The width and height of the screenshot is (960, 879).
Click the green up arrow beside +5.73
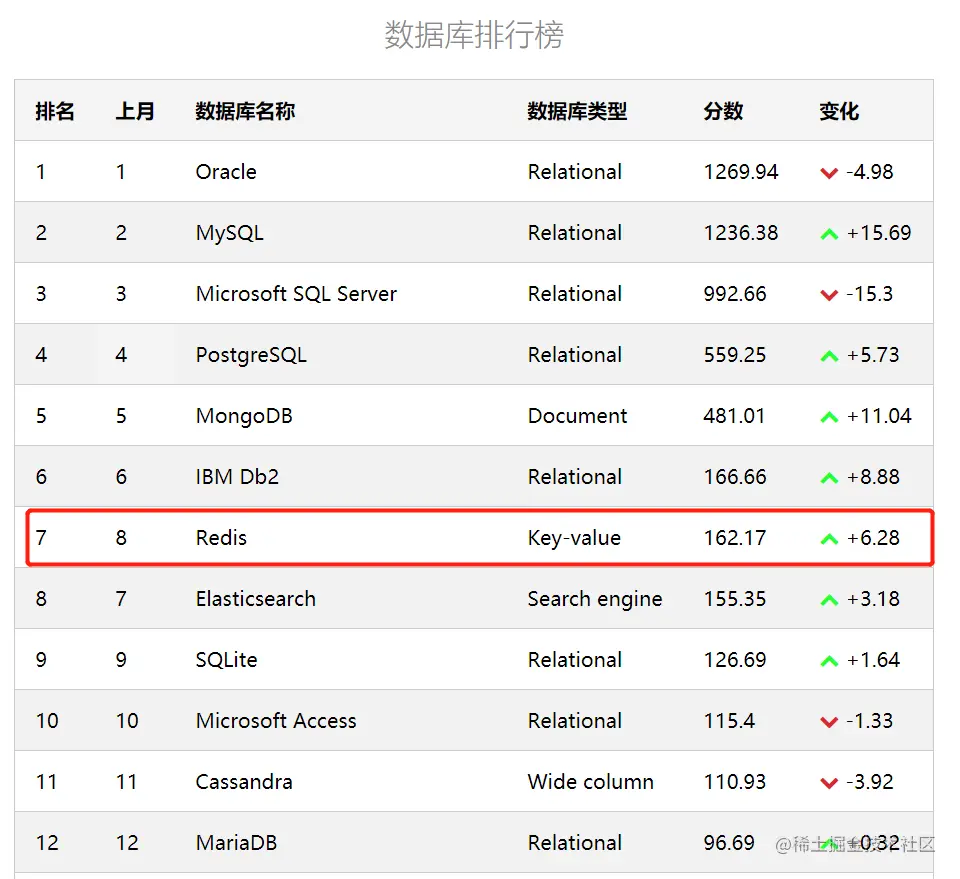tap(829, 356)
